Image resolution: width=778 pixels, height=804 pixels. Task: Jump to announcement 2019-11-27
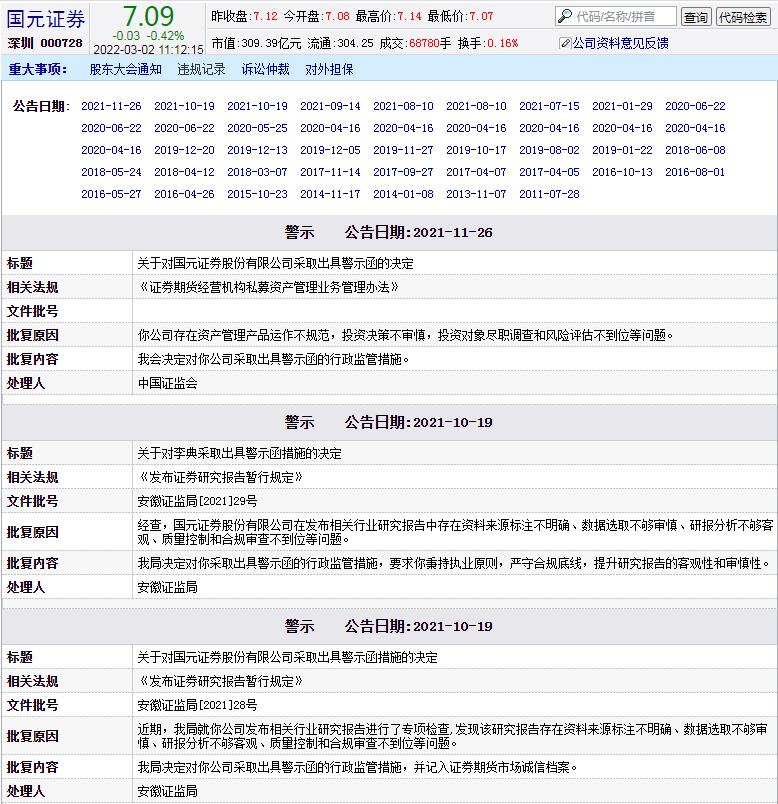pyautogui.click(x=404, y=150)
